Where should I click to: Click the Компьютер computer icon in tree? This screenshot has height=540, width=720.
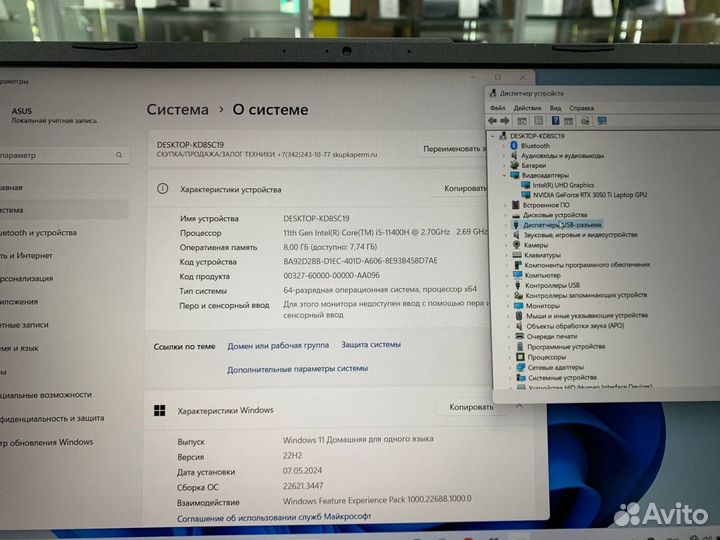click(x=518, y=275)
